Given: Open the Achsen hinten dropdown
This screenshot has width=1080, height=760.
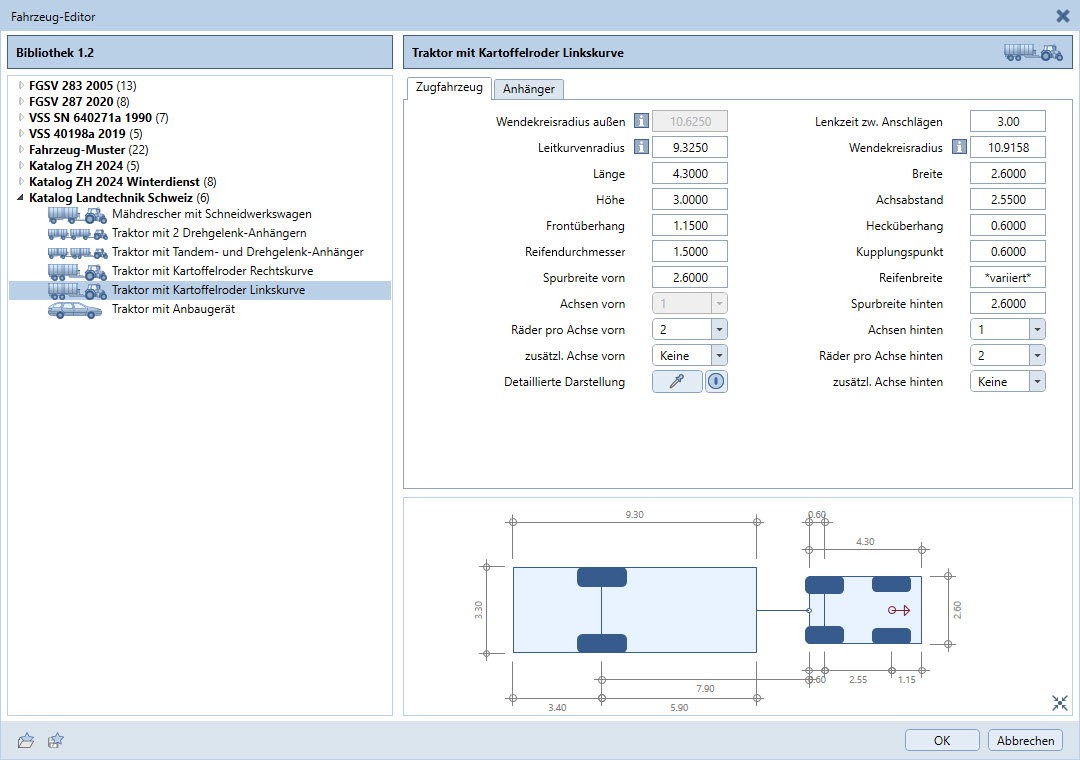Looking at the screenshot, I should click(x=1036, y=330).
